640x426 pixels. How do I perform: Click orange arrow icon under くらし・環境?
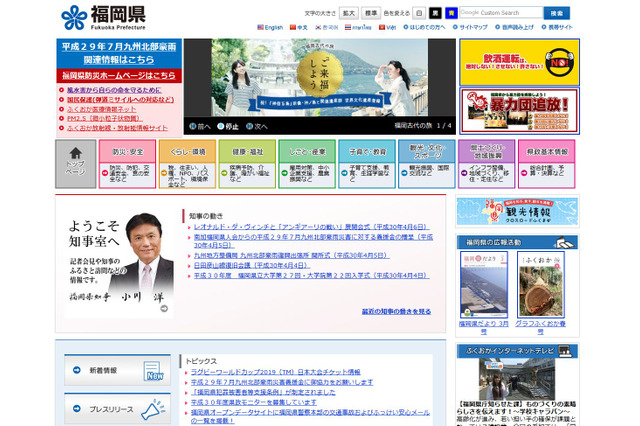click(164, 173)
